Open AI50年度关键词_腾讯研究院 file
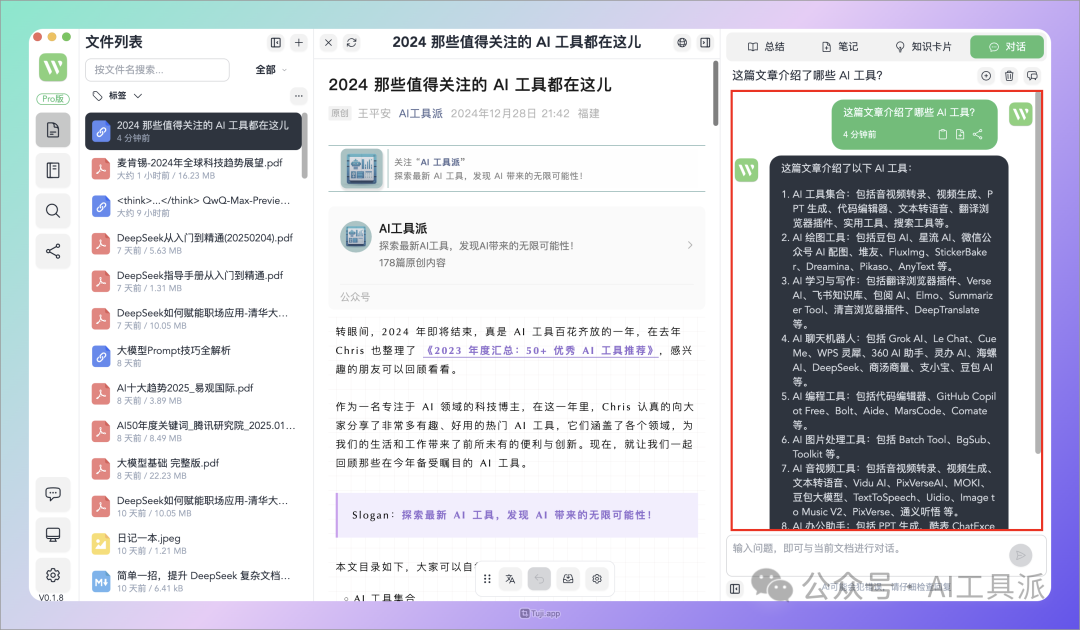1080x630 pixels. tap(194, 431)
